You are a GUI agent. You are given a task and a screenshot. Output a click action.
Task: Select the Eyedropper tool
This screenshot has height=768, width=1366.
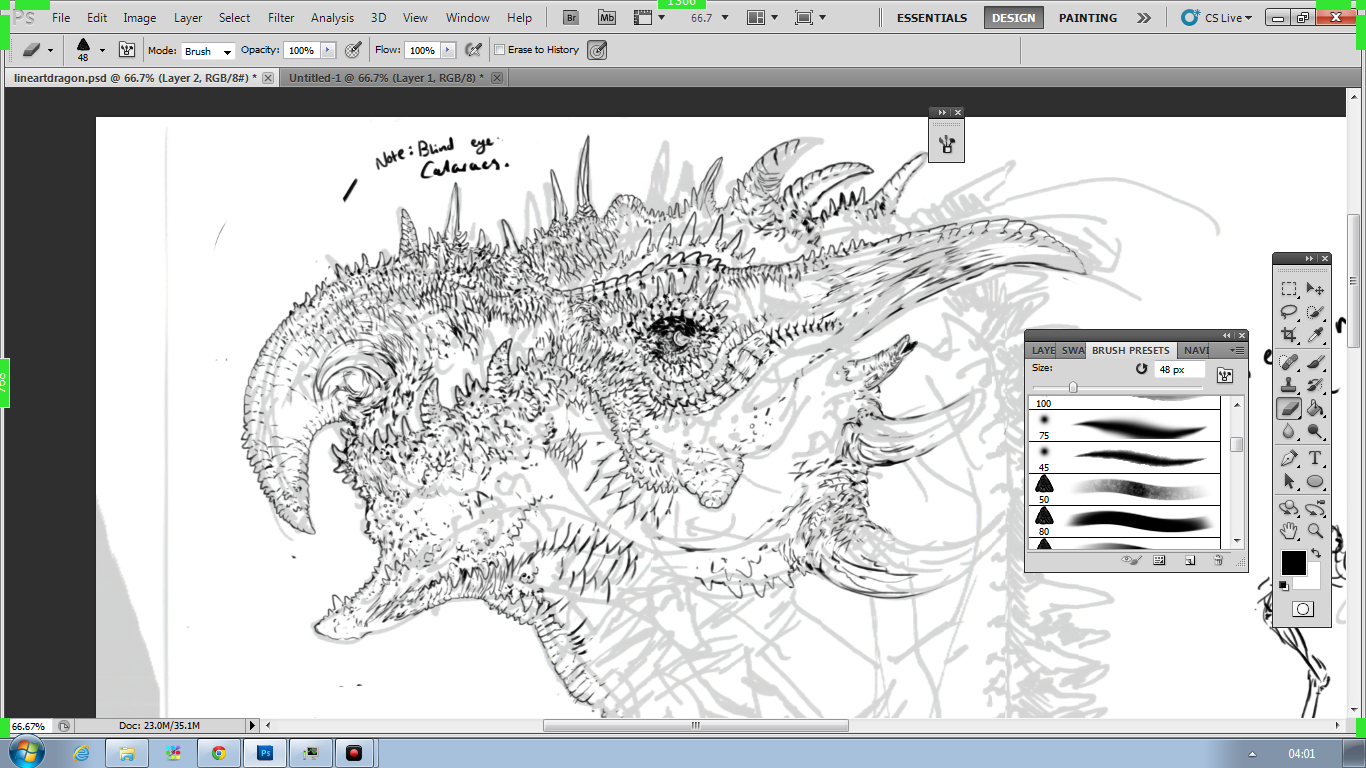pyautogui.click(x=1315, y=336)
